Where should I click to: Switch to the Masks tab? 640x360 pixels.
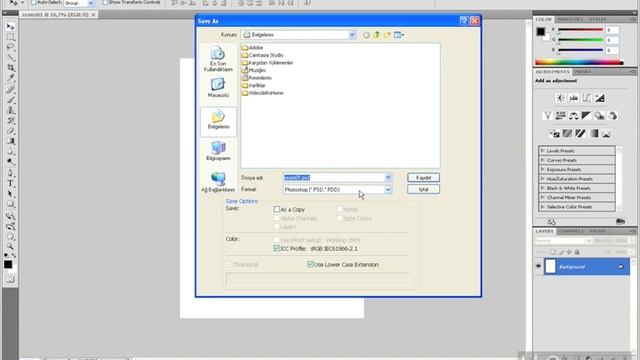click(583, 71)
